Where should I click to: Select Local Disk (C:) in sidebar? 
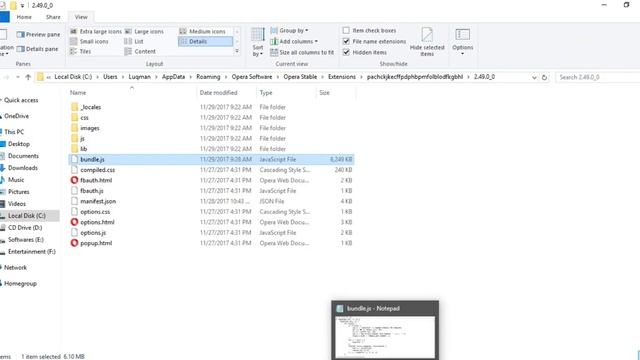pos(27,216)
